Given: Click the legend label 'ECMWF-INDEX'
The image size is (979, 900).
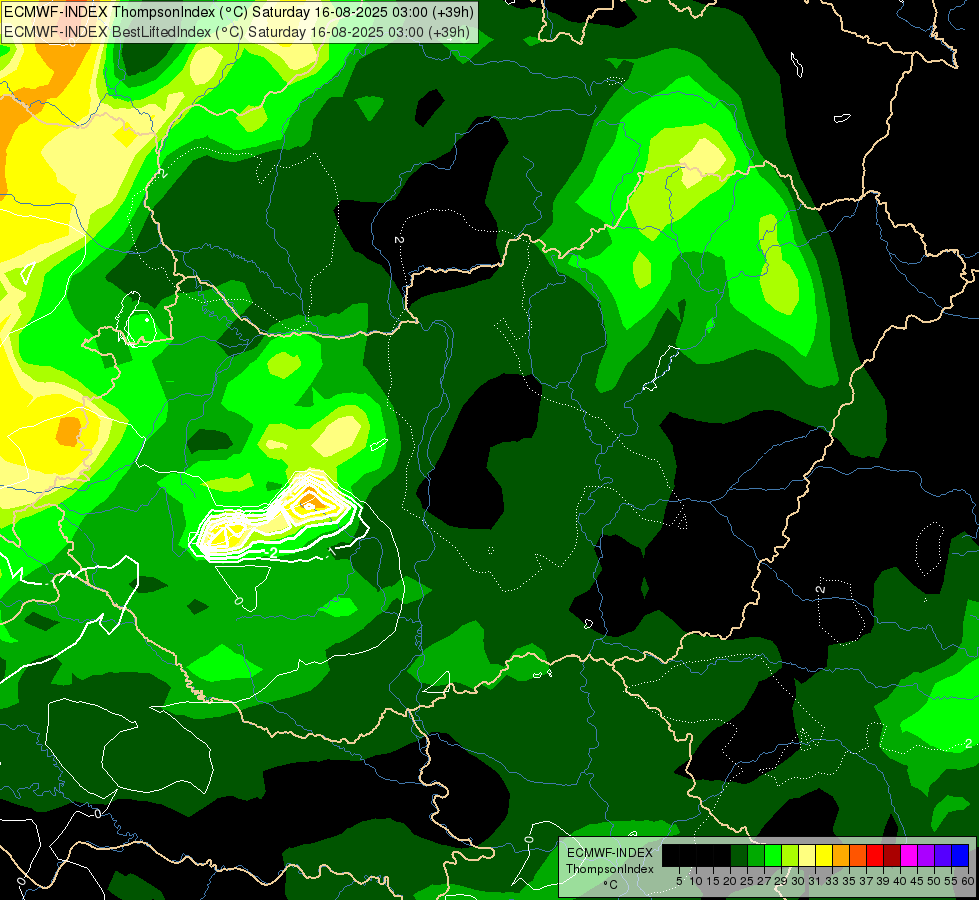Looking at the screenshot, I should (x=610, y=853).
